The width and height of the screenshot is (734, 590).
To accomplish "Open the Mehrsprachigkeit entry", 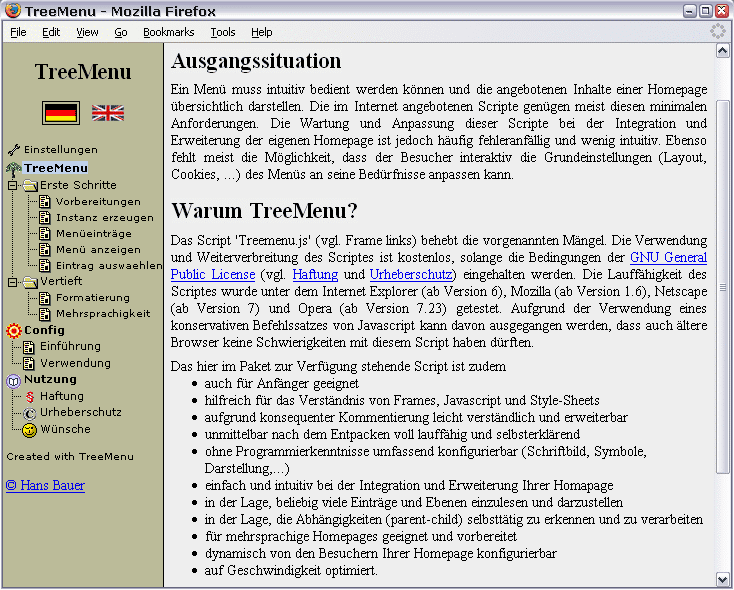I will (x=103, y=314).
